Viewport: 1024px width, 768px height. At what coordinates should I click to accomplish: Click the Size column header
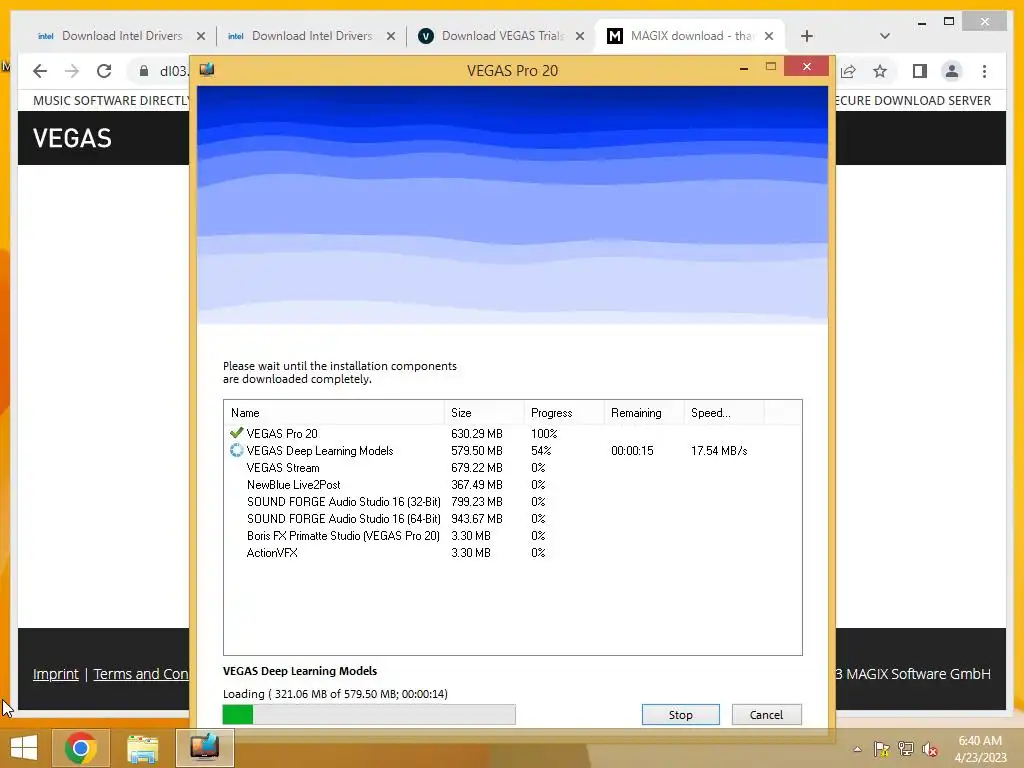pyautogui.click(x=484, y=413)
